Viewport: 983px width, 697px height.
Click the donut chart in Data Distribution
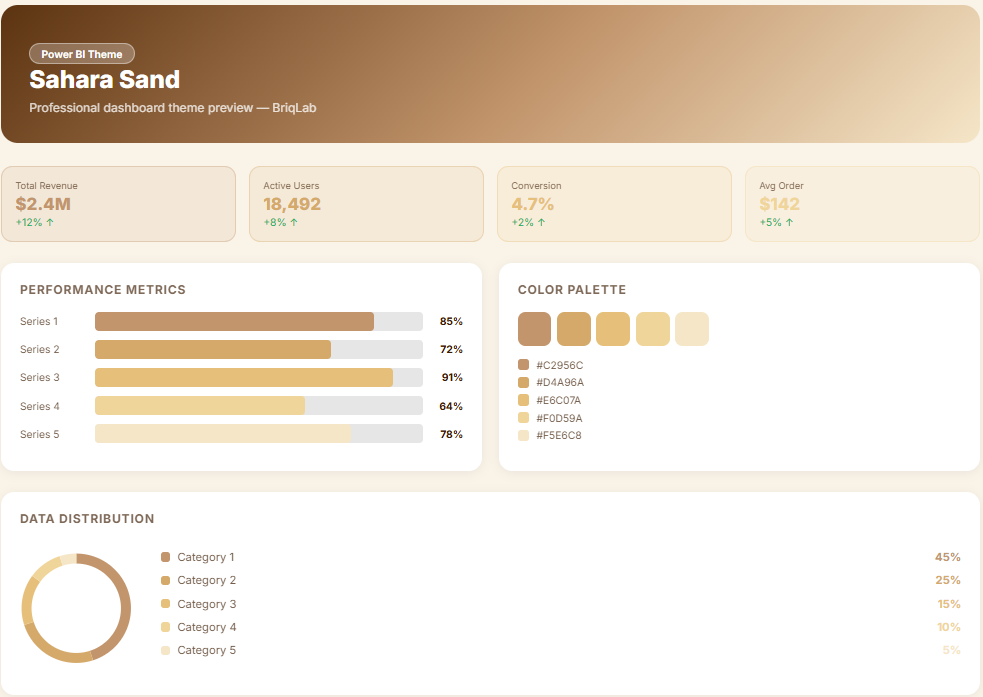point(77,608)
